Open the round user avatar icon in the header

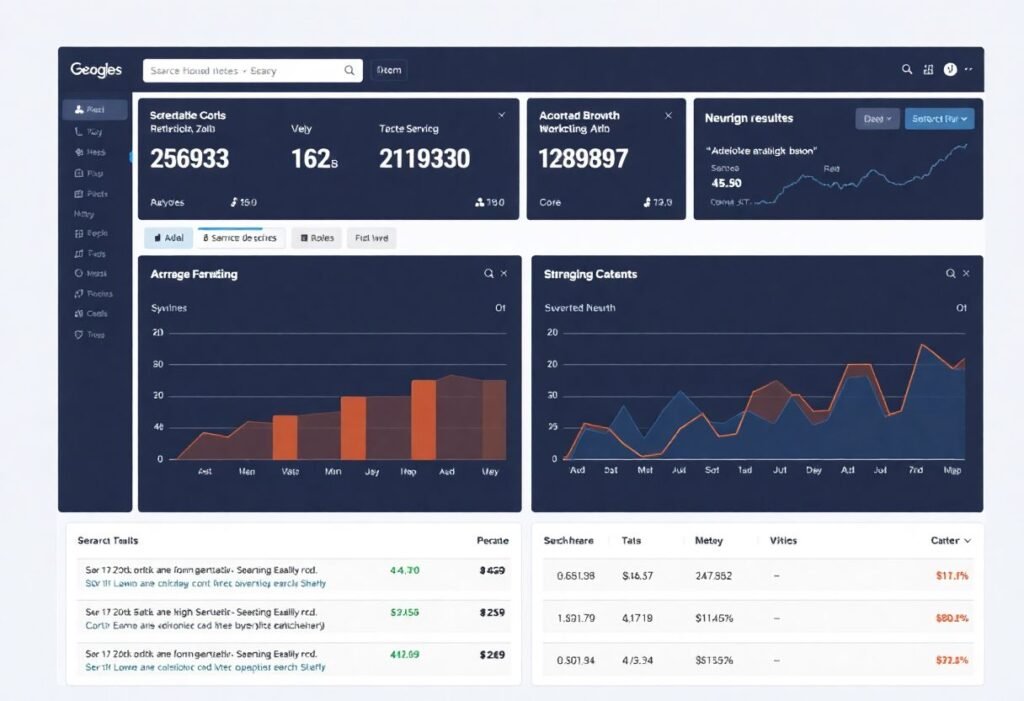pyautogui.click(x=950, y=69)
